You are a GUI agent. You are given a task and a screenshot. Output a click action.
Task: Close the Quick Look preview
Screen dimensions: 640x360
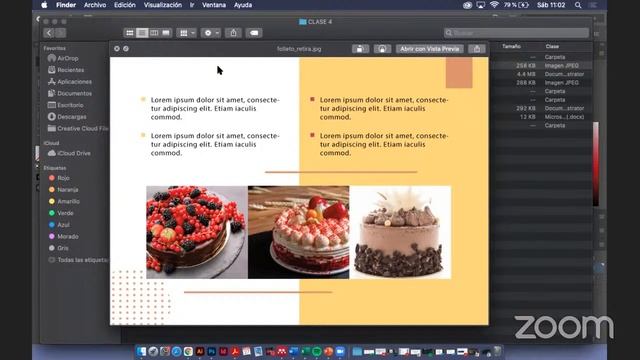pos(117,49)
